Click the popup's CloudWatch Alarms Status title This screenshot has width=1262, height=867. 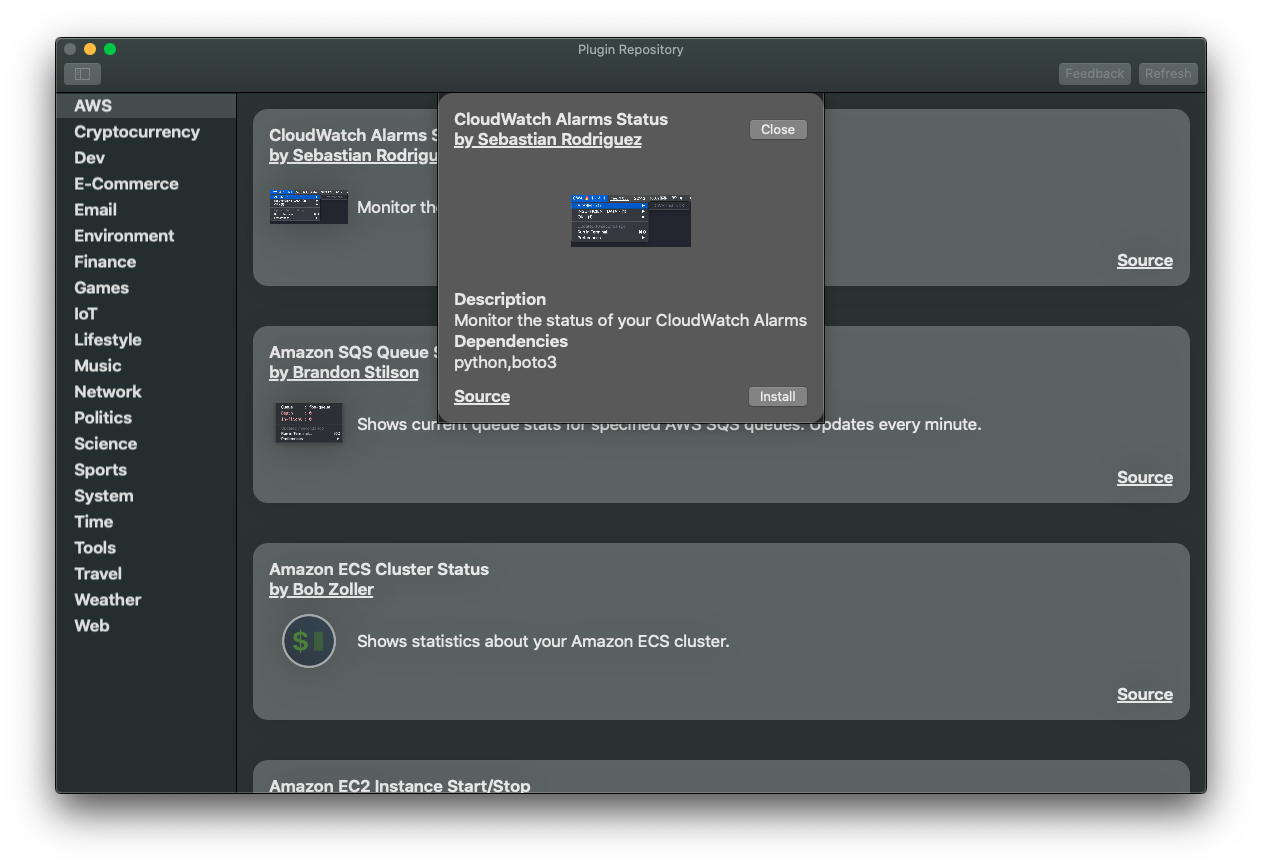[561, 119]
